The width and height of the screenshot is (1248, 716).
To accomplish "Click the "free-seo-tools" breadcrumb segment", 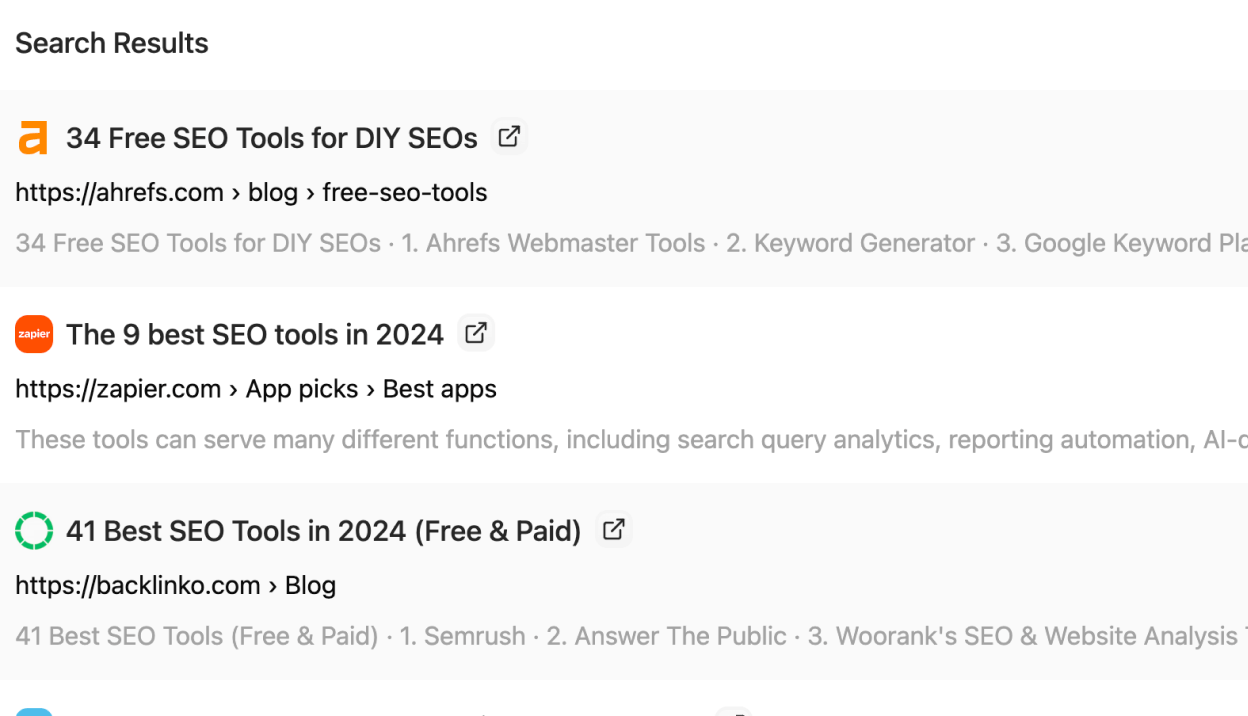I will pyautogui.click(x=404, y=192).
